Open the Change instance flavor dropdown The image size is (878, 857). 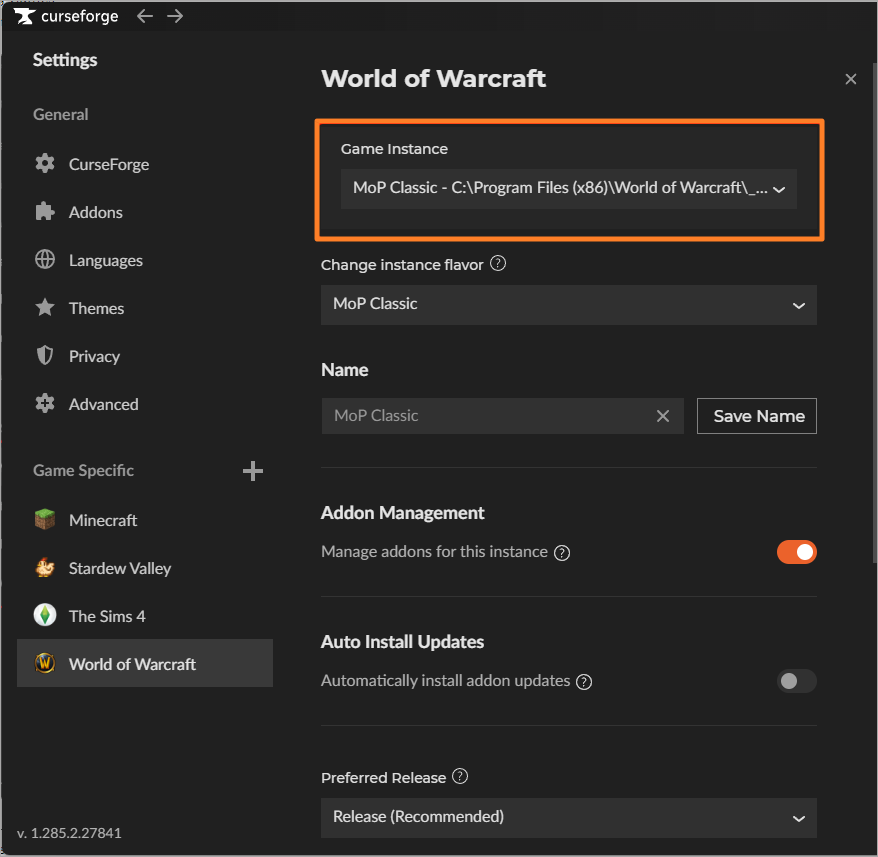tap(568, 305)
